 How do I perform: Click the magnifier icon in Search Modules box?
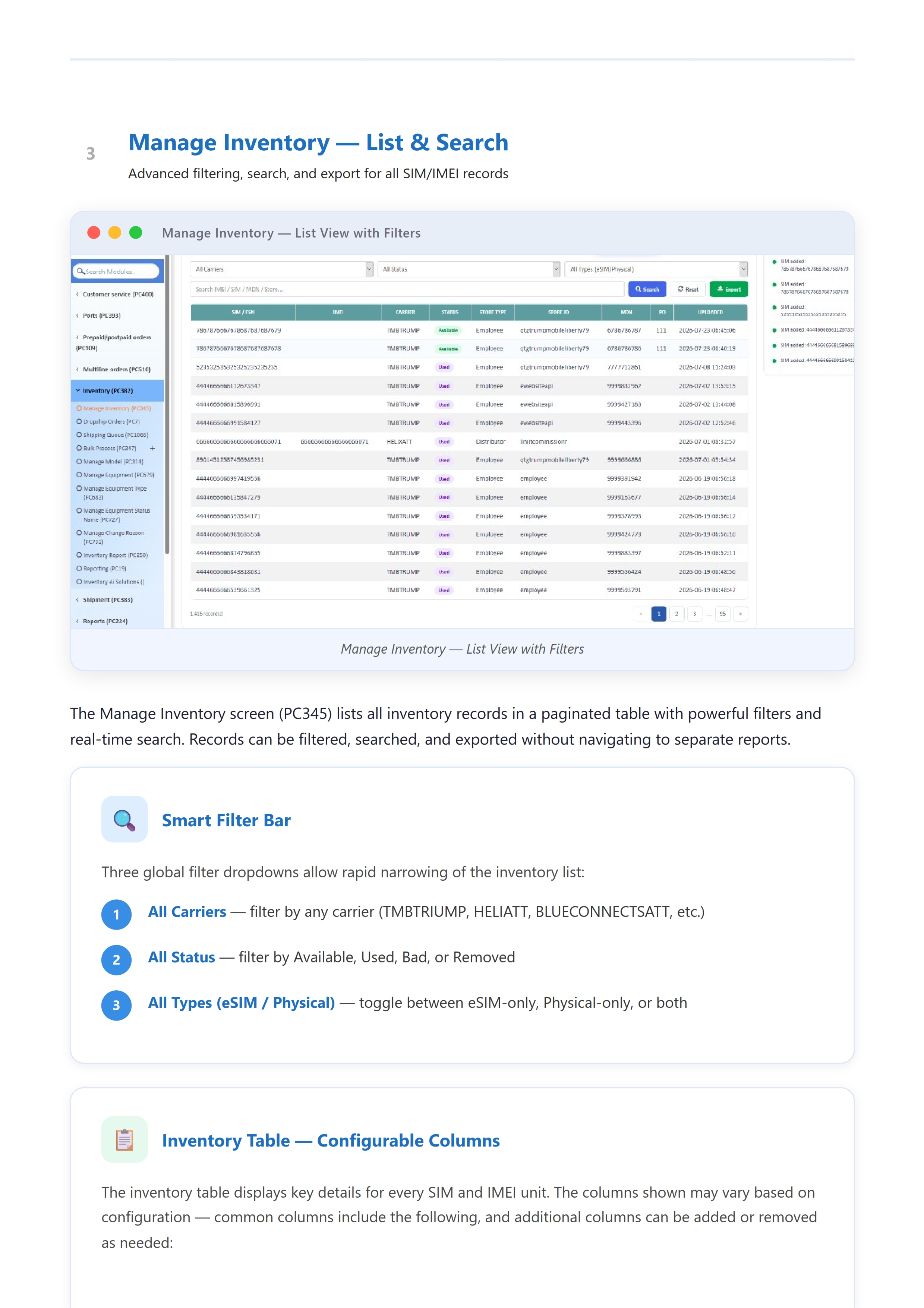click(81, 271)
